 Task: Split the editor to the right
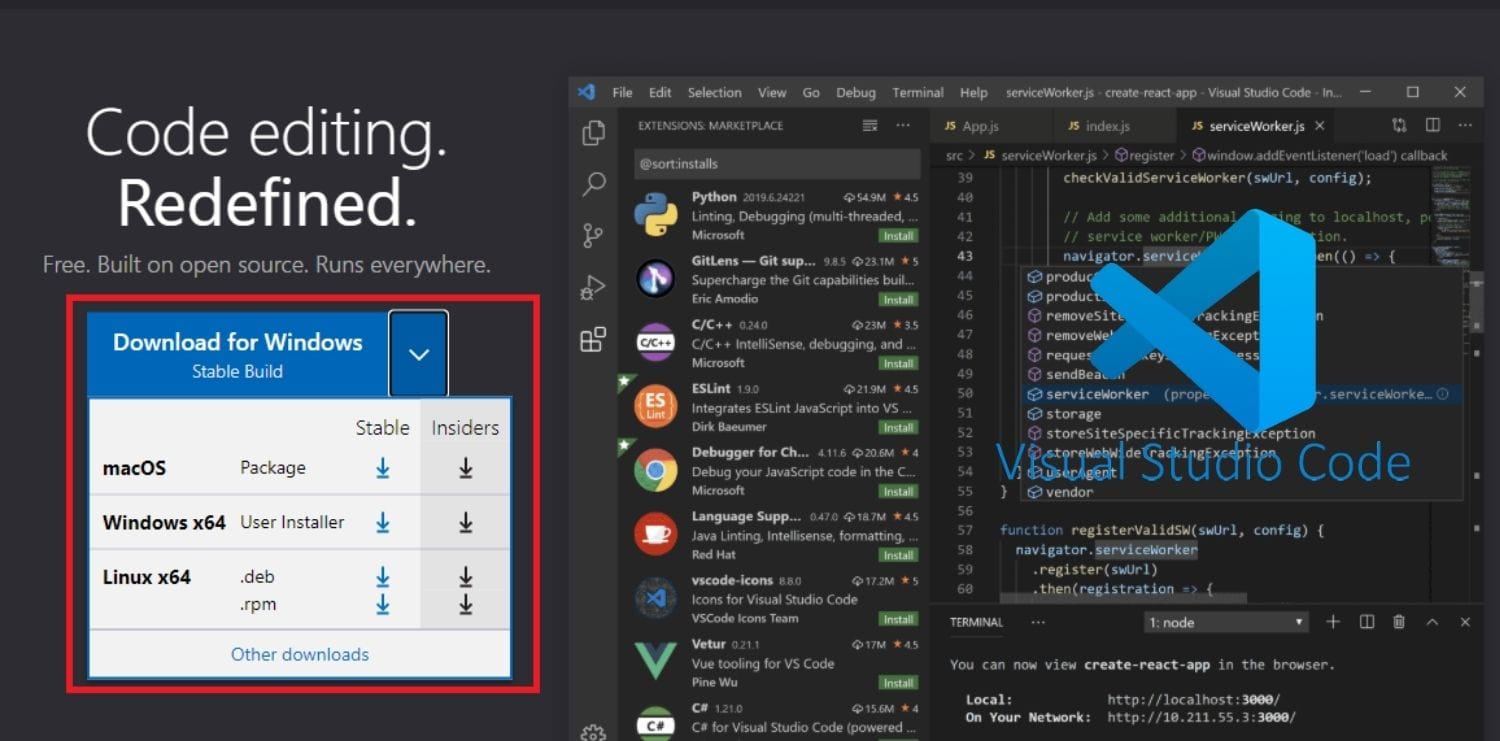pyautogui.click(x=1433, y=125)
